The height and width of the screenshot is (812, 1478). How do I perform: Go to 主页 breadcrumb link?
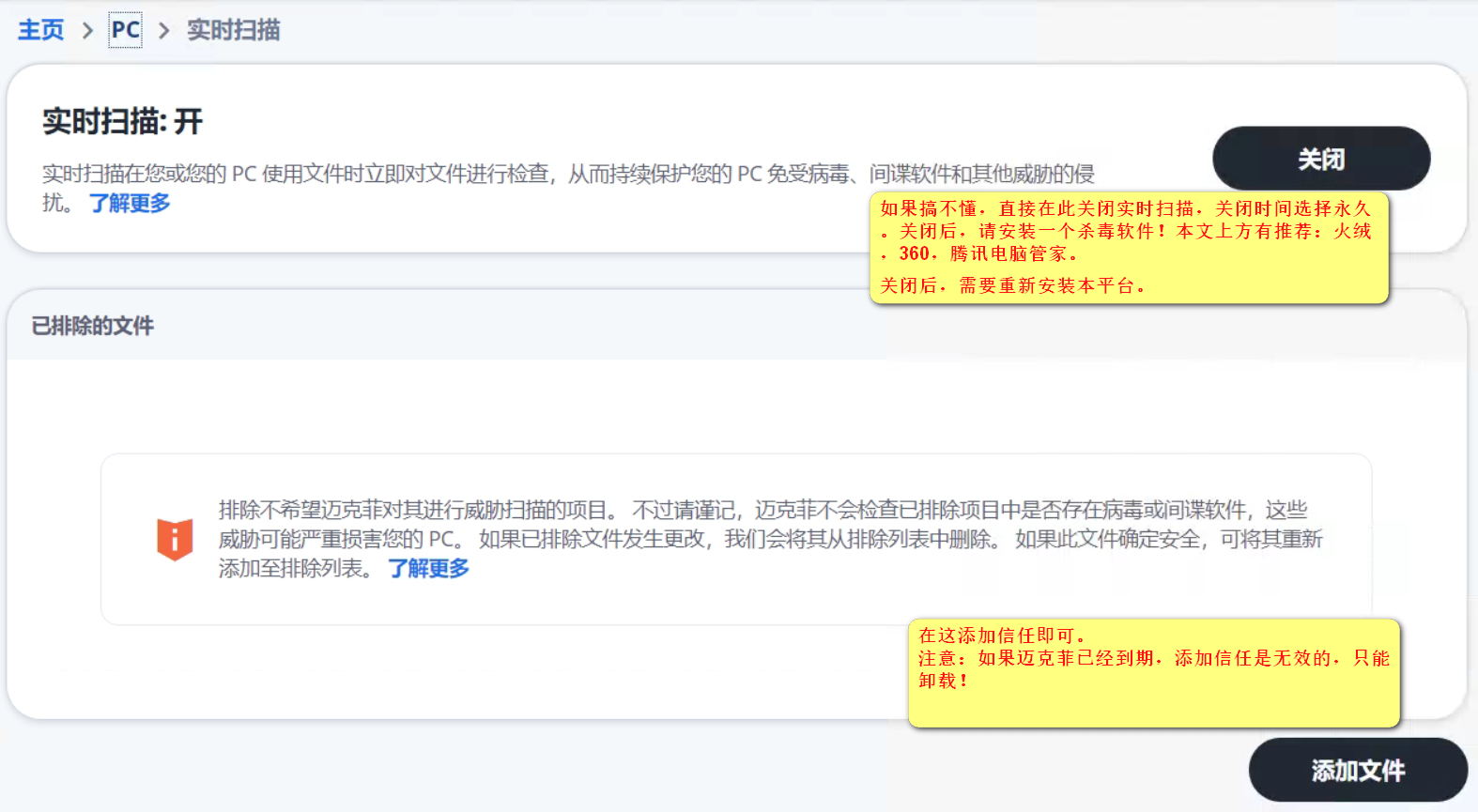[x=41, y=30]
